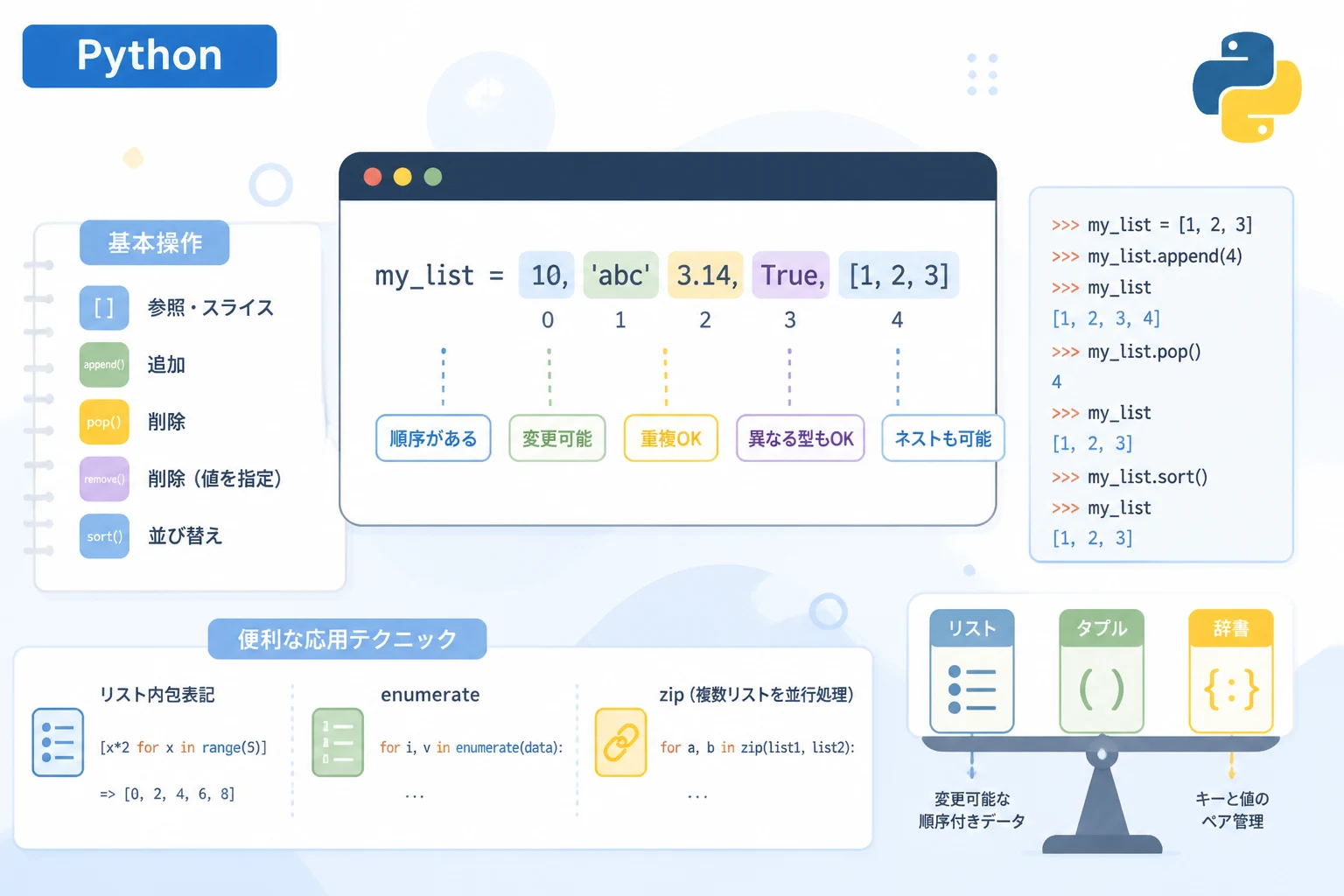Image resolution: width=1344 pixels, height=896 pixels.
Task: Select the code [x*2 for x in range(5)]
Action: 183,747
